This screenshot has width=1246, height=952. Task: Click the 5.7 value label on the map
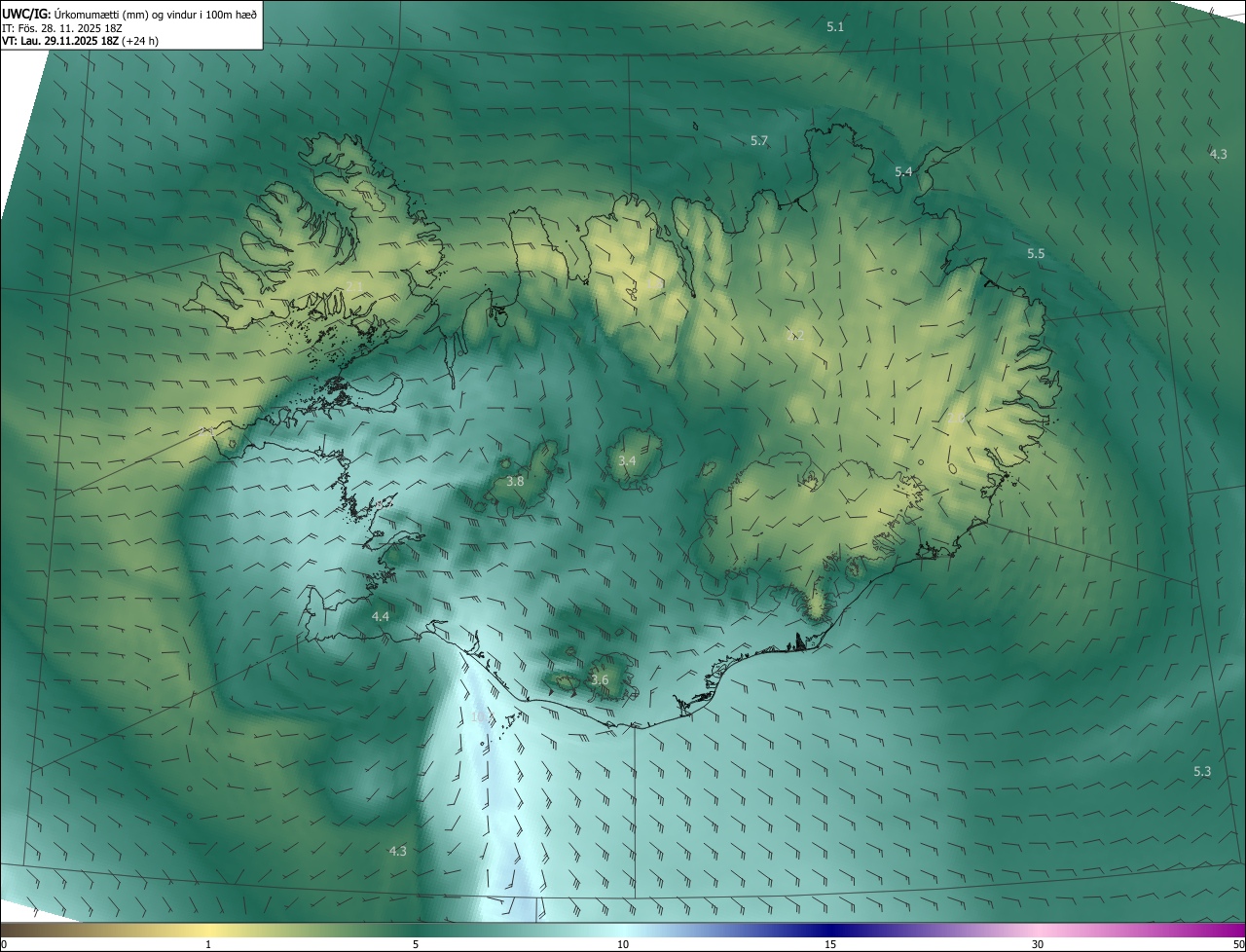(759, 141)
